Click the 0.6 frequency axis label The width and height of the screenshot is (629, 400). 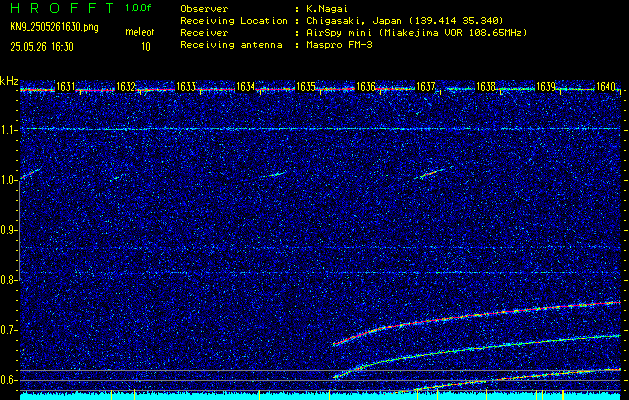tap(9, 380)
